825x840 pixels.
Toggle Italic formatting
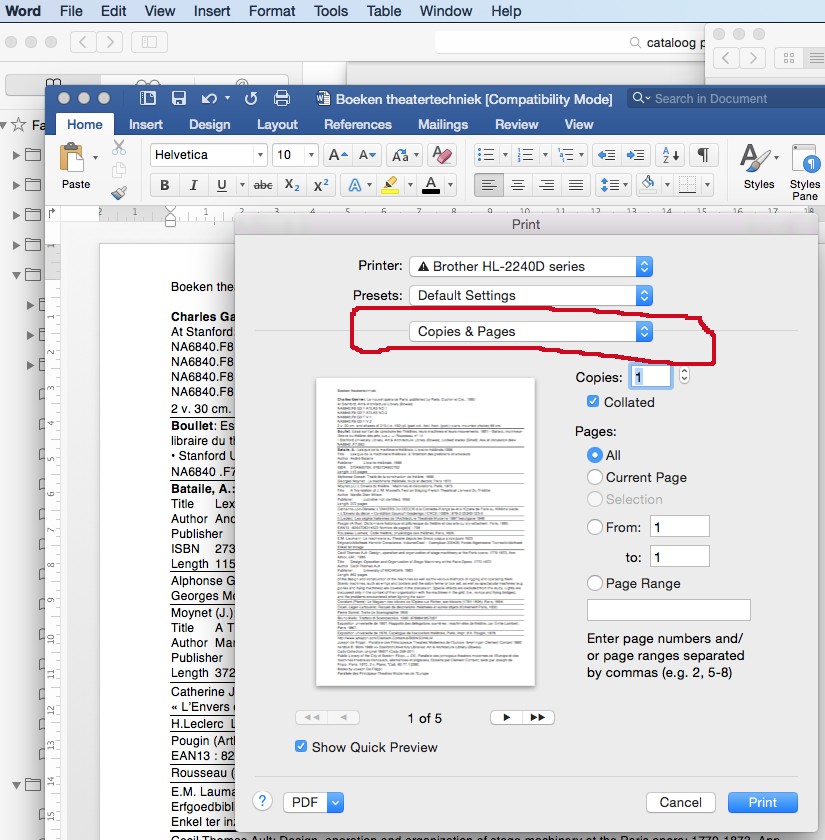193,185
